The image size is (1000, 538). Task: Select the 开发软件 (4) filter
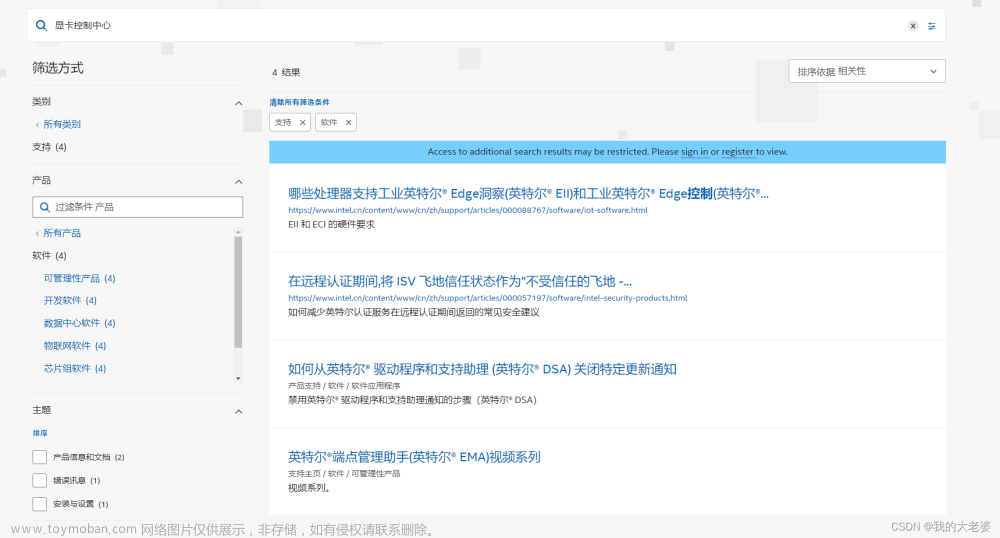[70, 301]
